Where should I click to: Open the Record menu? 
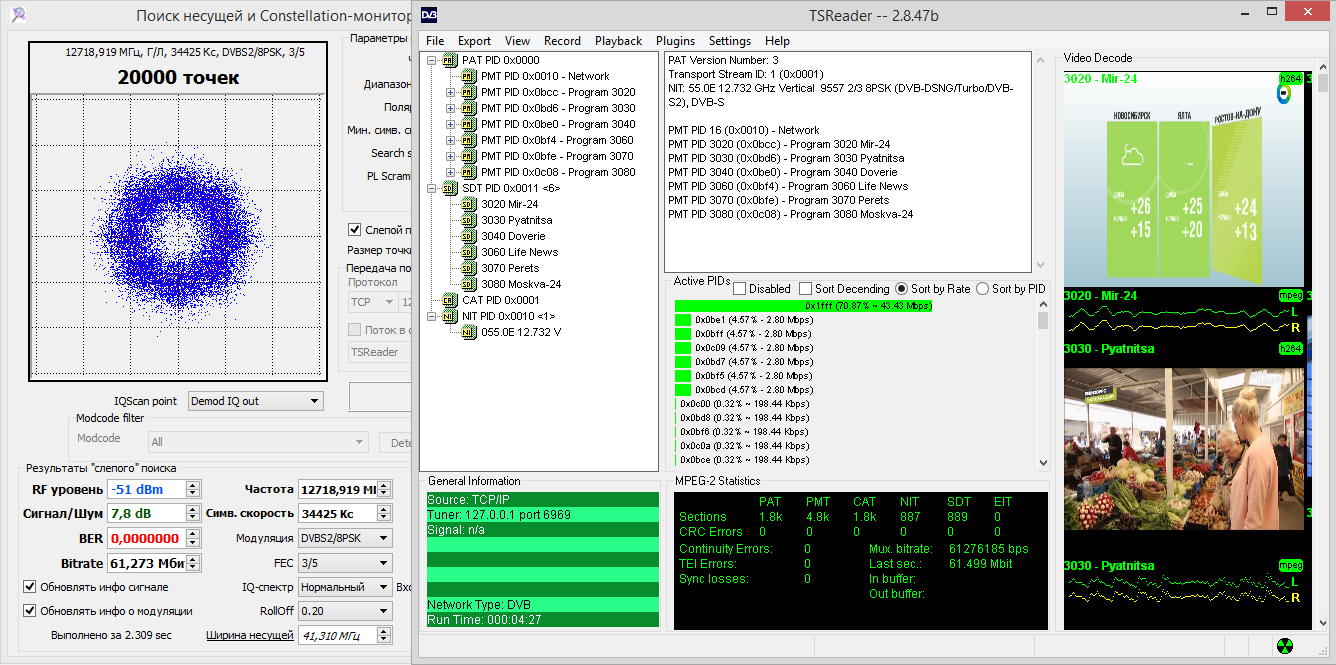click(562, 41)
